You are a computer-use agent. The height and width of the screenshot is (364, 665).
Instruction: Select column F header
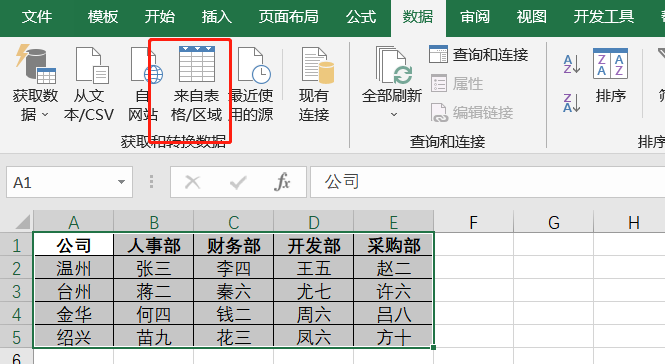click(x=473, y=221)
